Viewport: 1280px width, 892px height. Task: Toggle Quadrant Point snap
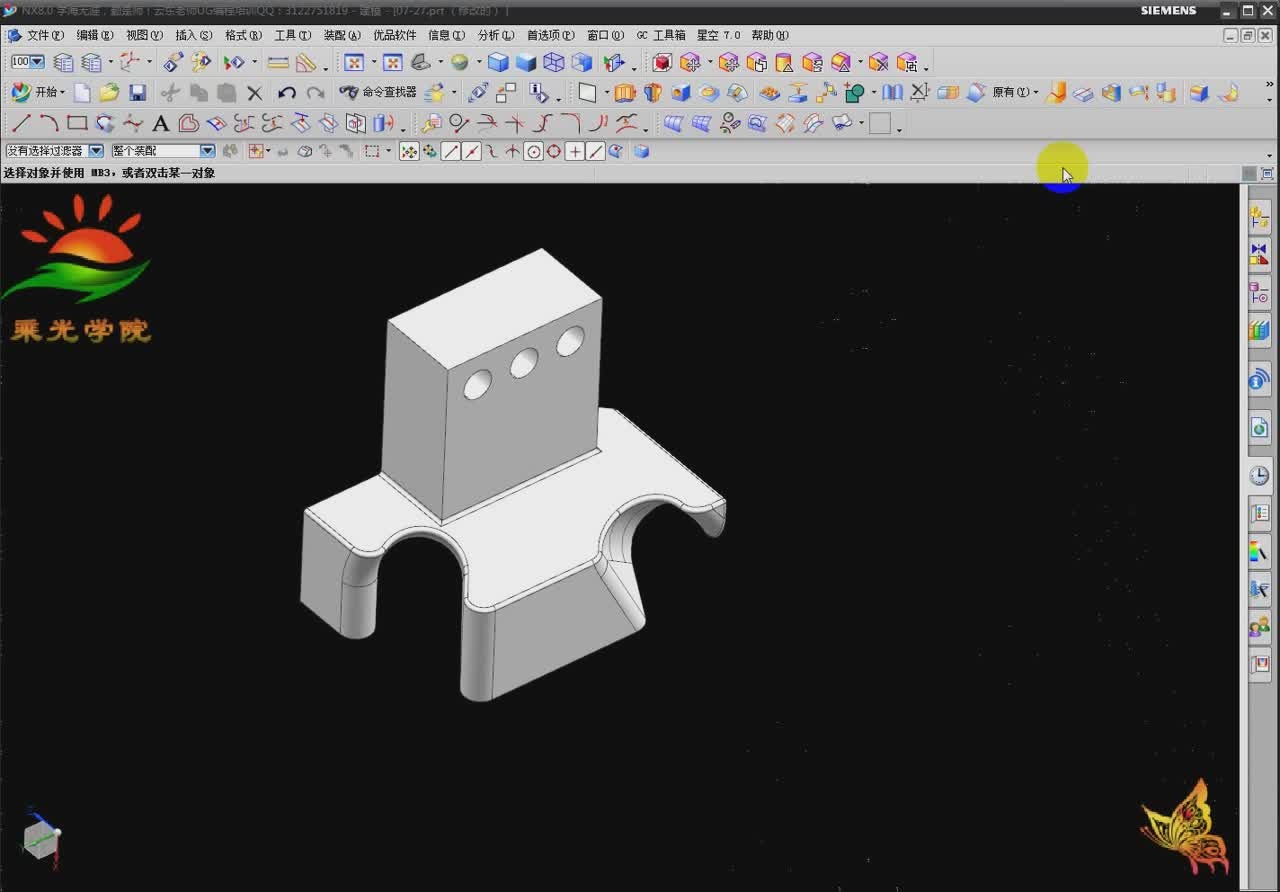554,152
